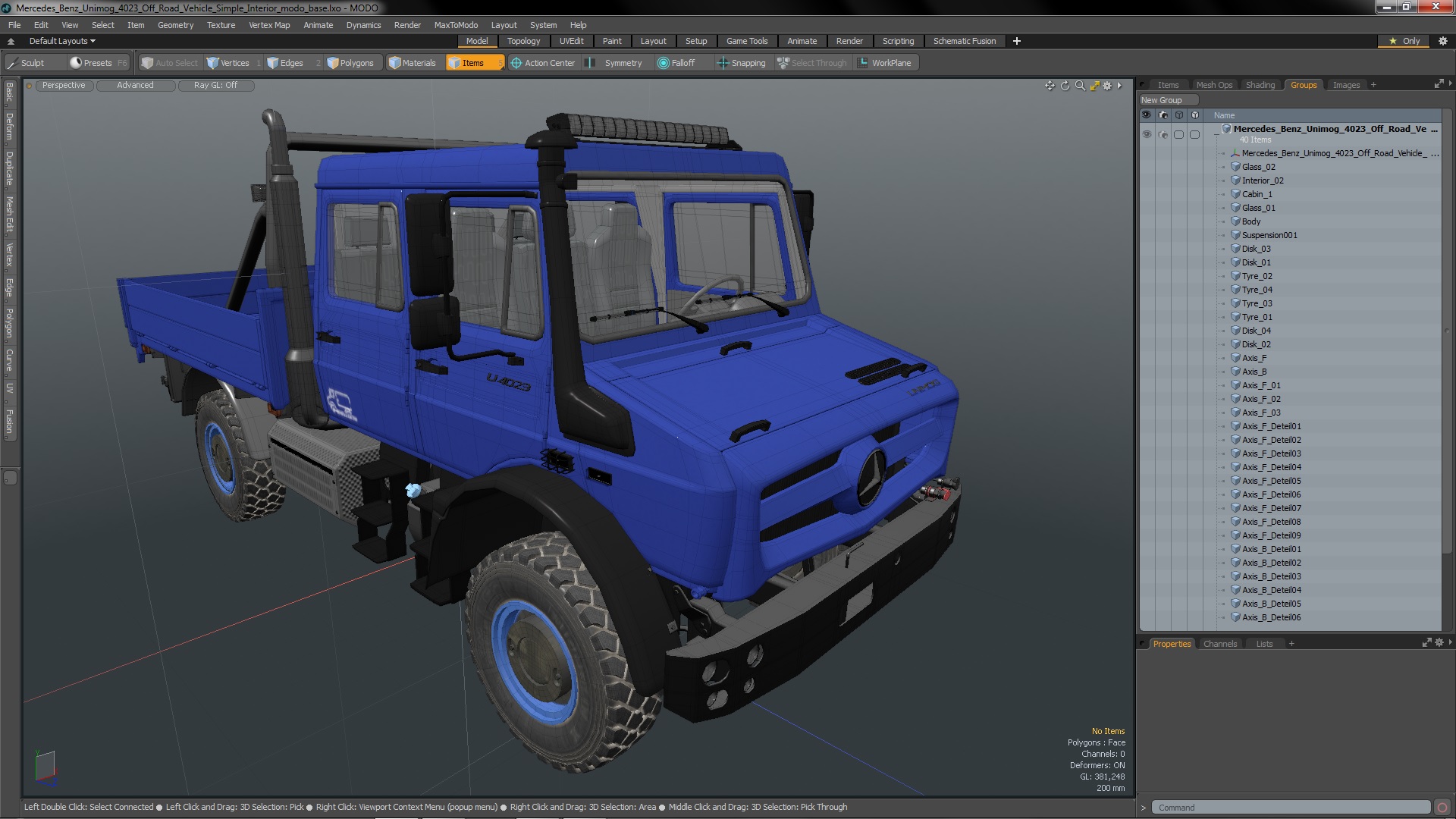Open preferences gear icon at top right
The width and height of the screenshot is (1456, 819).
tap(1442, 41)
